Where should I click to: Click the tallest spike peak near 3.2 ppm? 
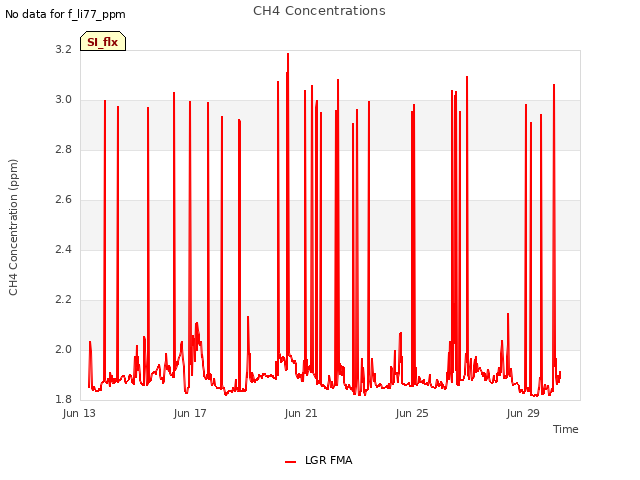pyautogui.click(x=288, y=54)
